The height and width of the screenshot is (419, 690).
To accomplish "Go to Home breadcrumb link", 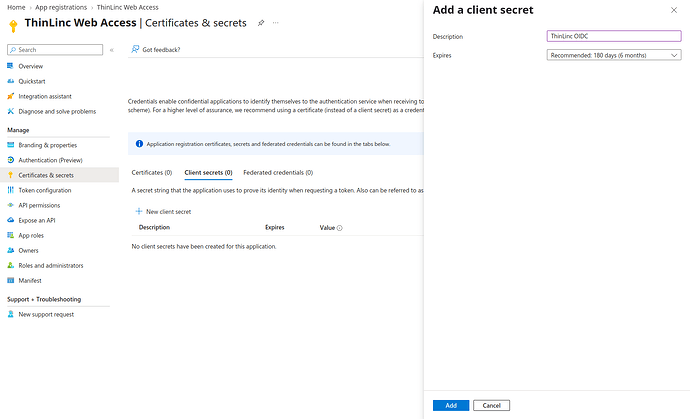I will tap(16, 7).
